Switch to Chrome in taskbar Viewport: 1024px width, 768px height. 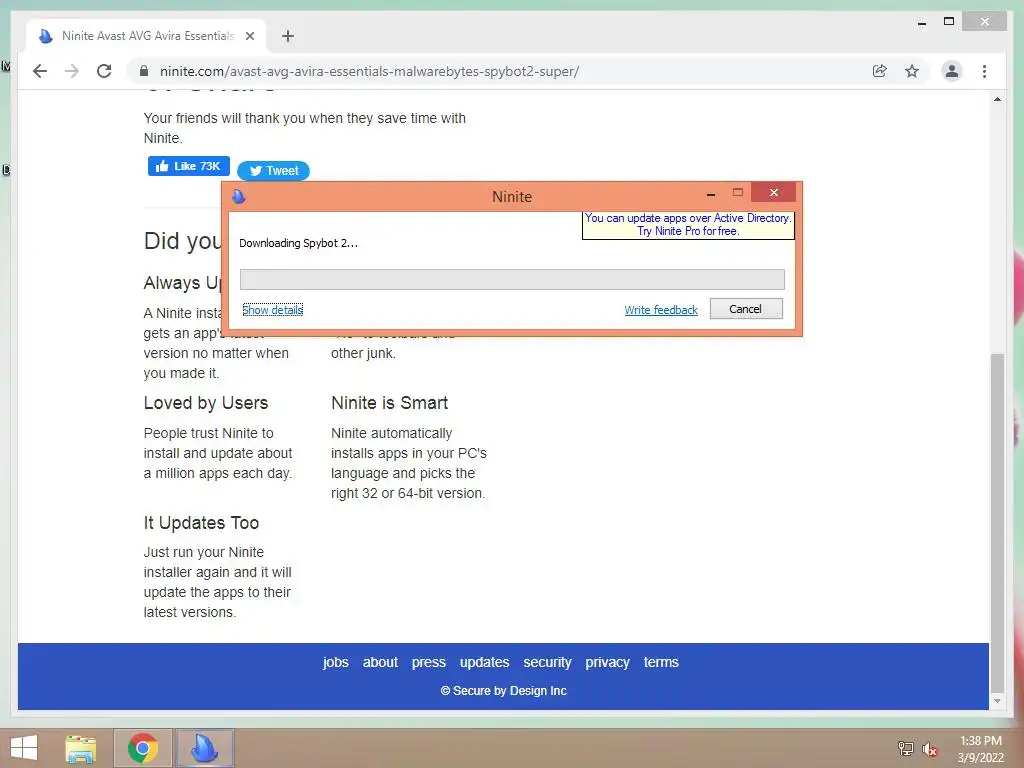coord(143,748)
